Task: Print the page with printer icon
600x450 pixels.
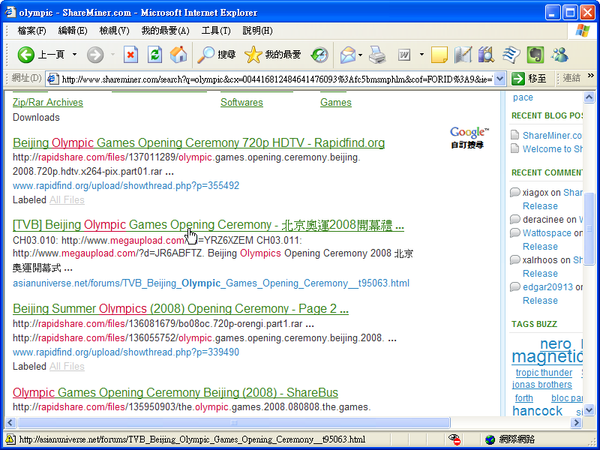Action: [377, 55]
